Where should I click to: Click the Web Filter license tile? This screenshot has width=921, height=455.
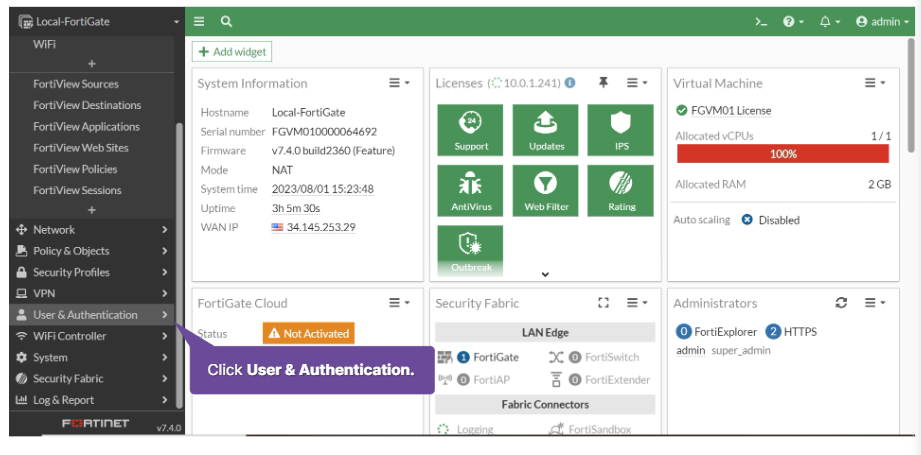(546, 191)
